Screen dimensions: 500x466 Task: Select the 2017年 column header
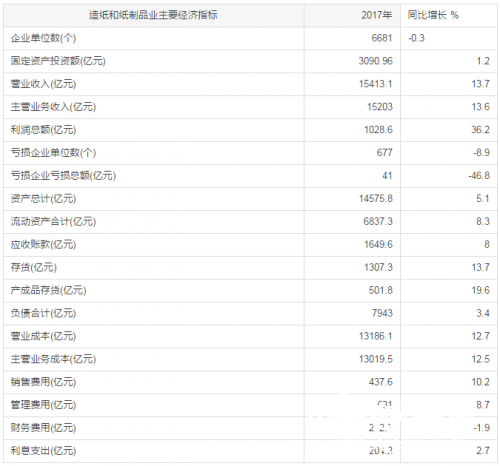click(x=377, y=15)
